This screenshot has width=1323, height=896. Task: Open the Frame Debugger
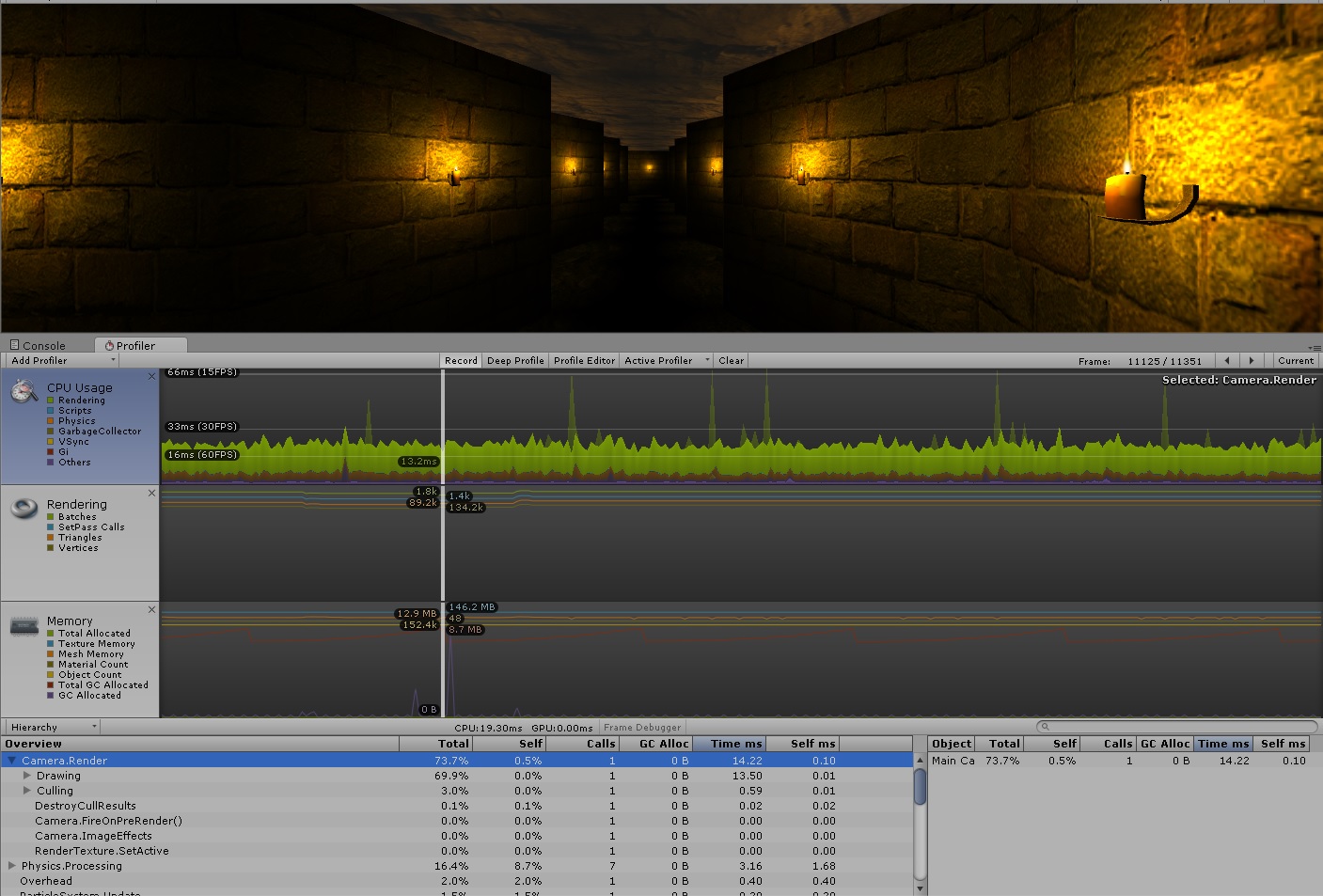[642, 727]
